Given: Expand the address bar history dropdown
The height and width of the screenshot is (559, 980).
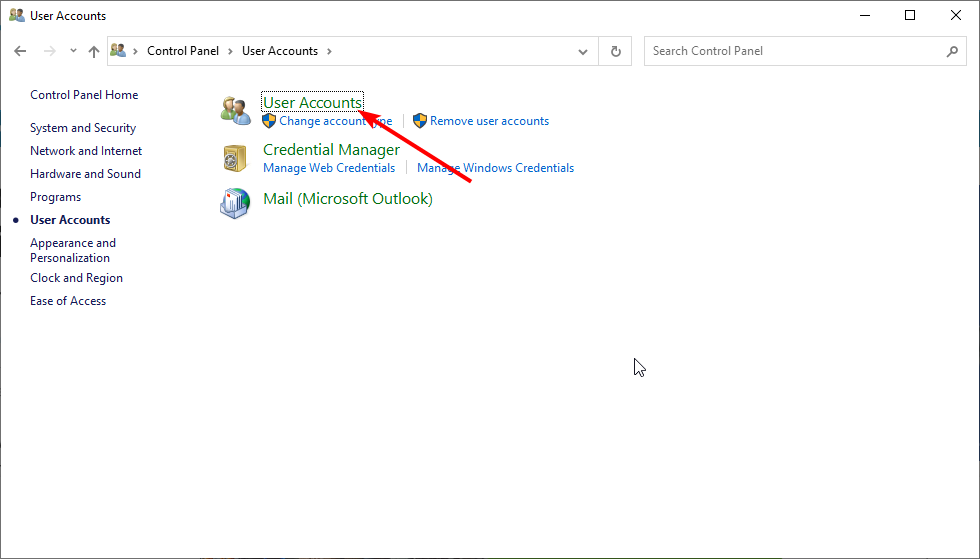Looking at the screenshot, I should (584, 51).
